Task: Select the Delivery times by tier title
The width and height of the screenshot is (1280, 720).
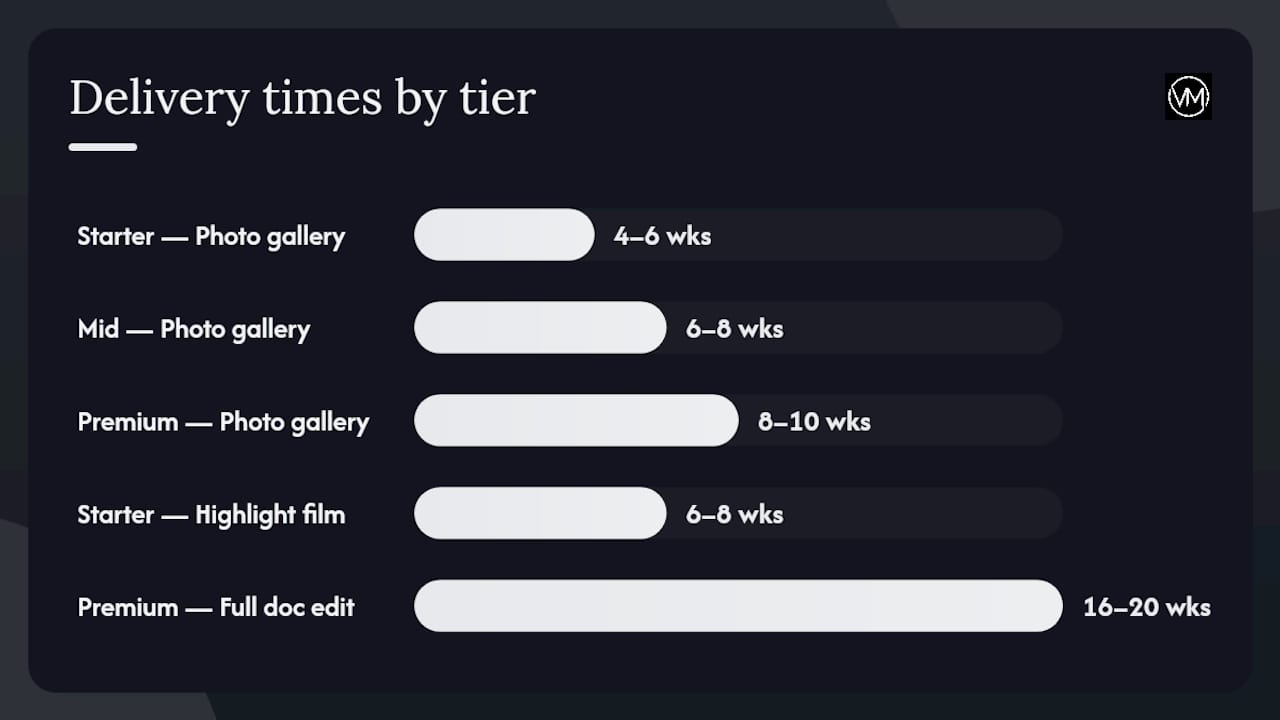Action: click(302, 99)
